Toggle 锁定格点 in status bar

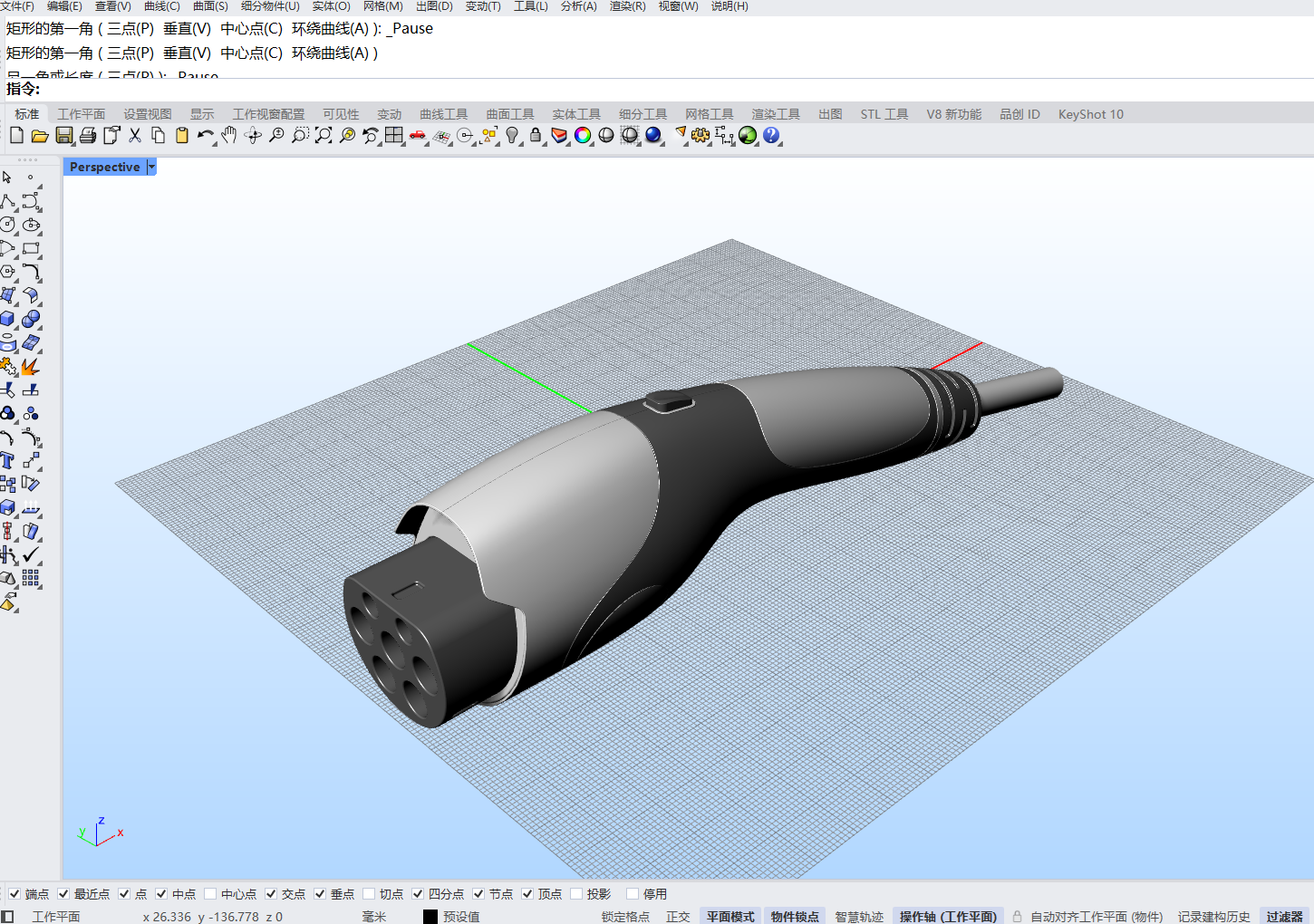point(625,917)
